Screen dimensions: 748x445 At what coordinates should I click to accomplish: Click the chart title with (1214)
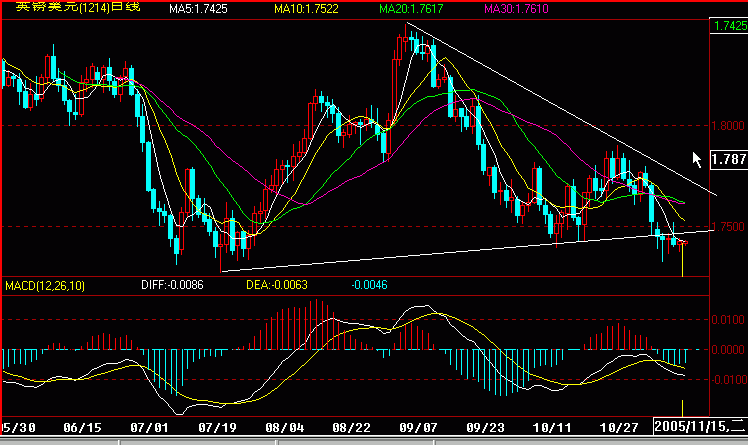click(x=78, y=7)
